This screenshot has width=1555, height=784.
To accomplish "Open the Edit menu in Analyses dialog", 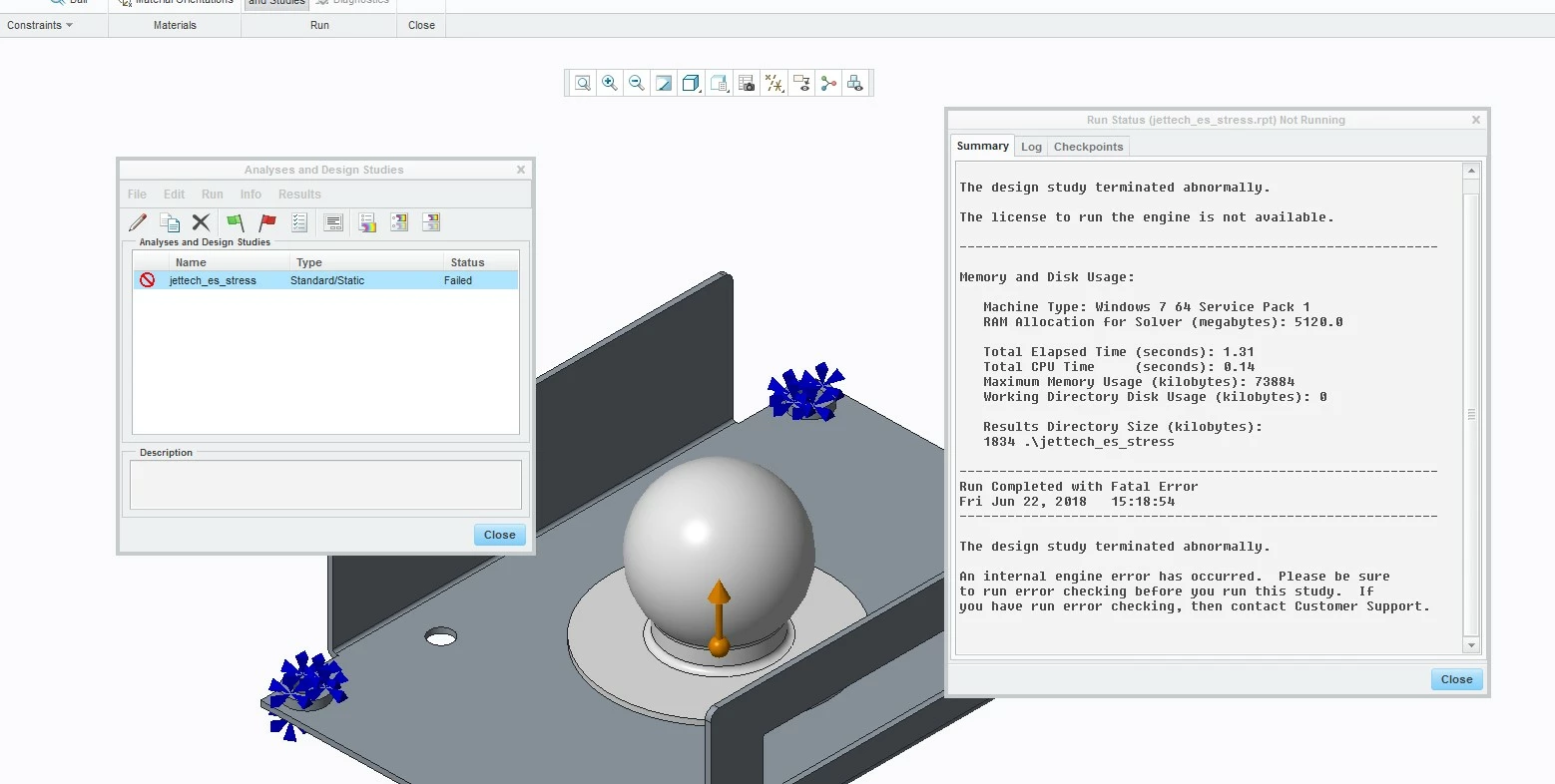I will 175,195.
